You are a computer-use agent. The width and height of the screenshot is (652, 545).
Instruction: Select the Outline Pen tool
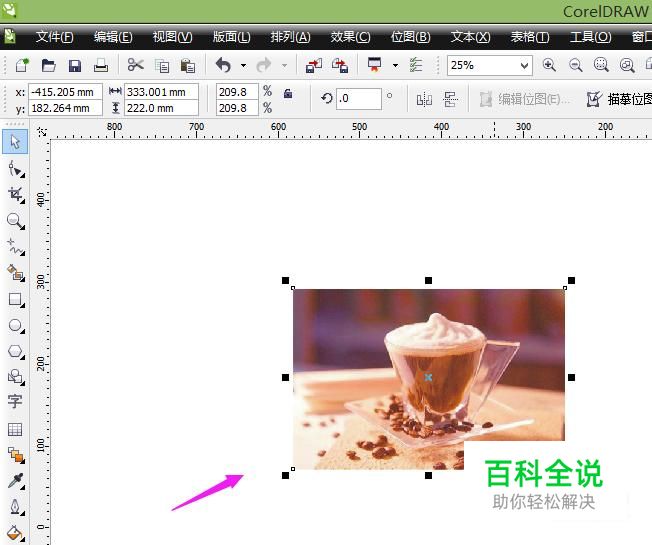click(x=16, y=507)
